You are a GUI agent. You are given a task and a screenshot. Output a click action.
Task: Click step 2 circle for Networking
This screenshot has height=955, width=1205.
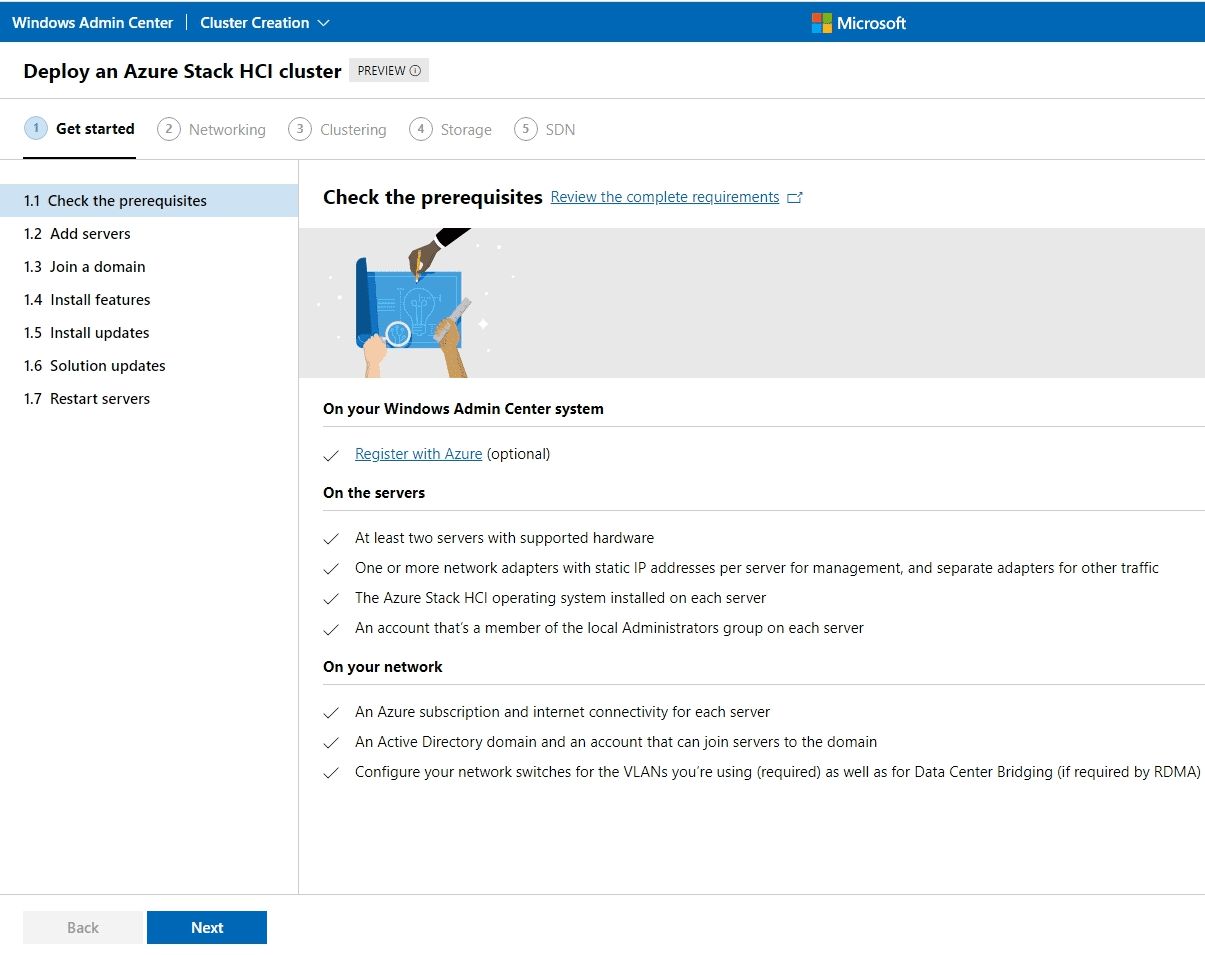169,129
